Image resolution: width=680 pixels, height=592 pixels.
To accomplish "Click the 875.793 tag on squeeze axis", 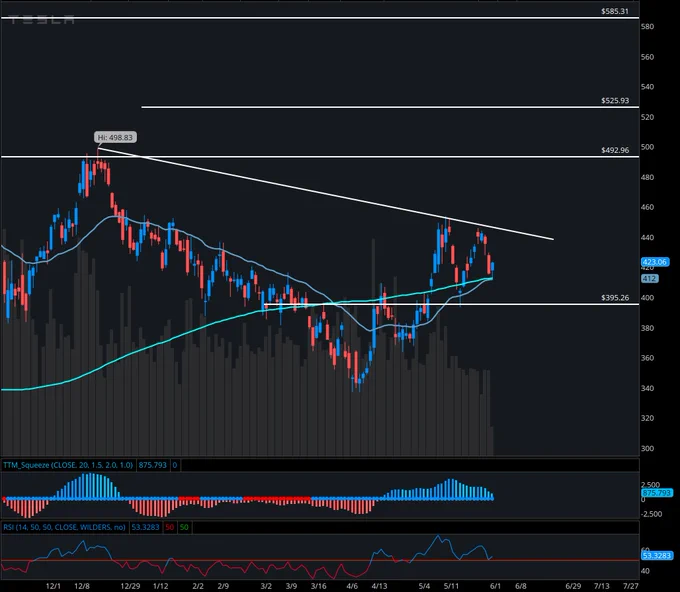I will pos(657,493).
